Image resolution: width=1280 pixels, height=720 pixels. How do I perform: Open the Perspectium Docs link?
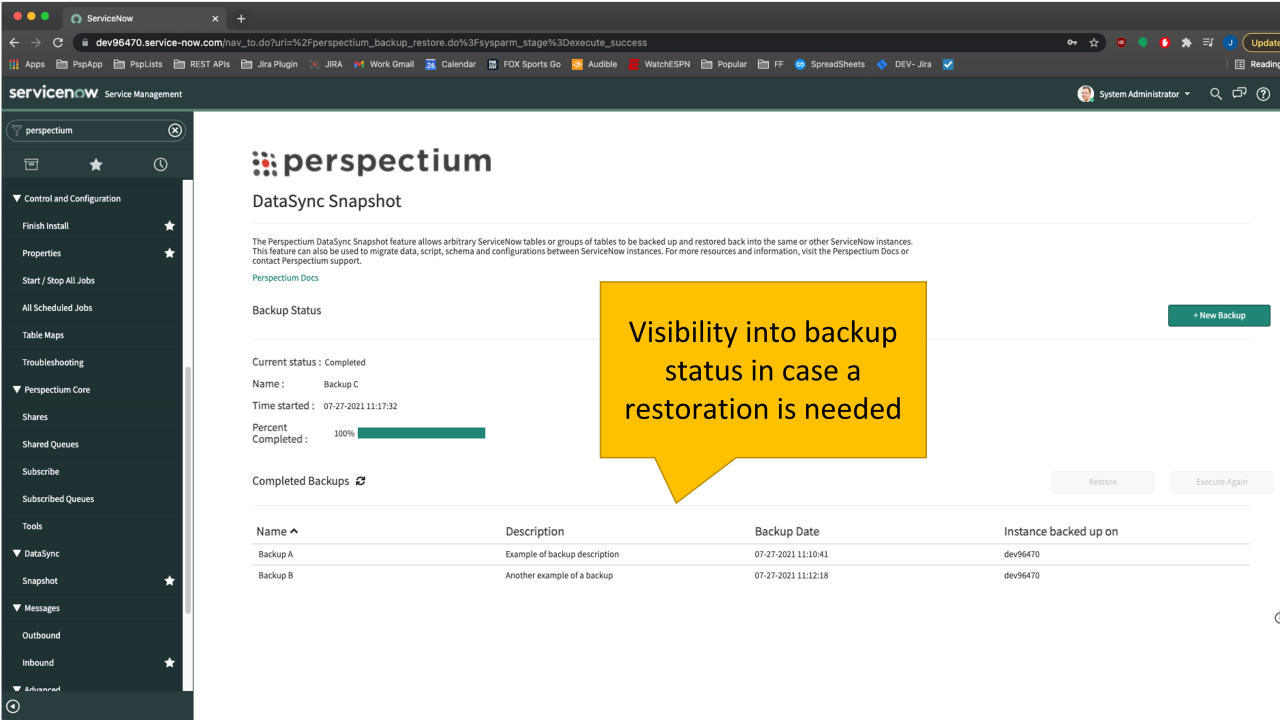click(286, 278)
